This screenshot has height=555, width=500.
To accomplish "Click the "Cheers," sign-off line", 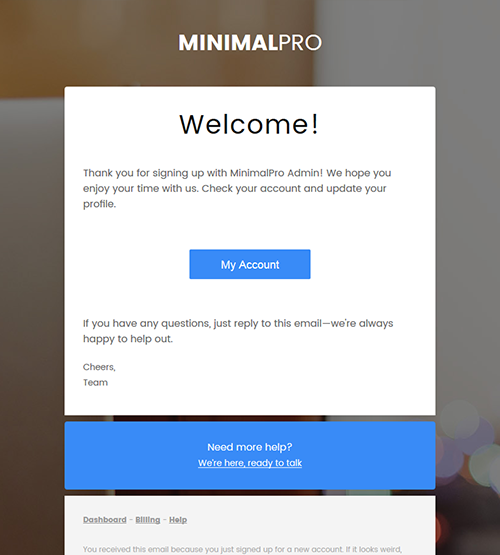I will (x=99, y=367).
